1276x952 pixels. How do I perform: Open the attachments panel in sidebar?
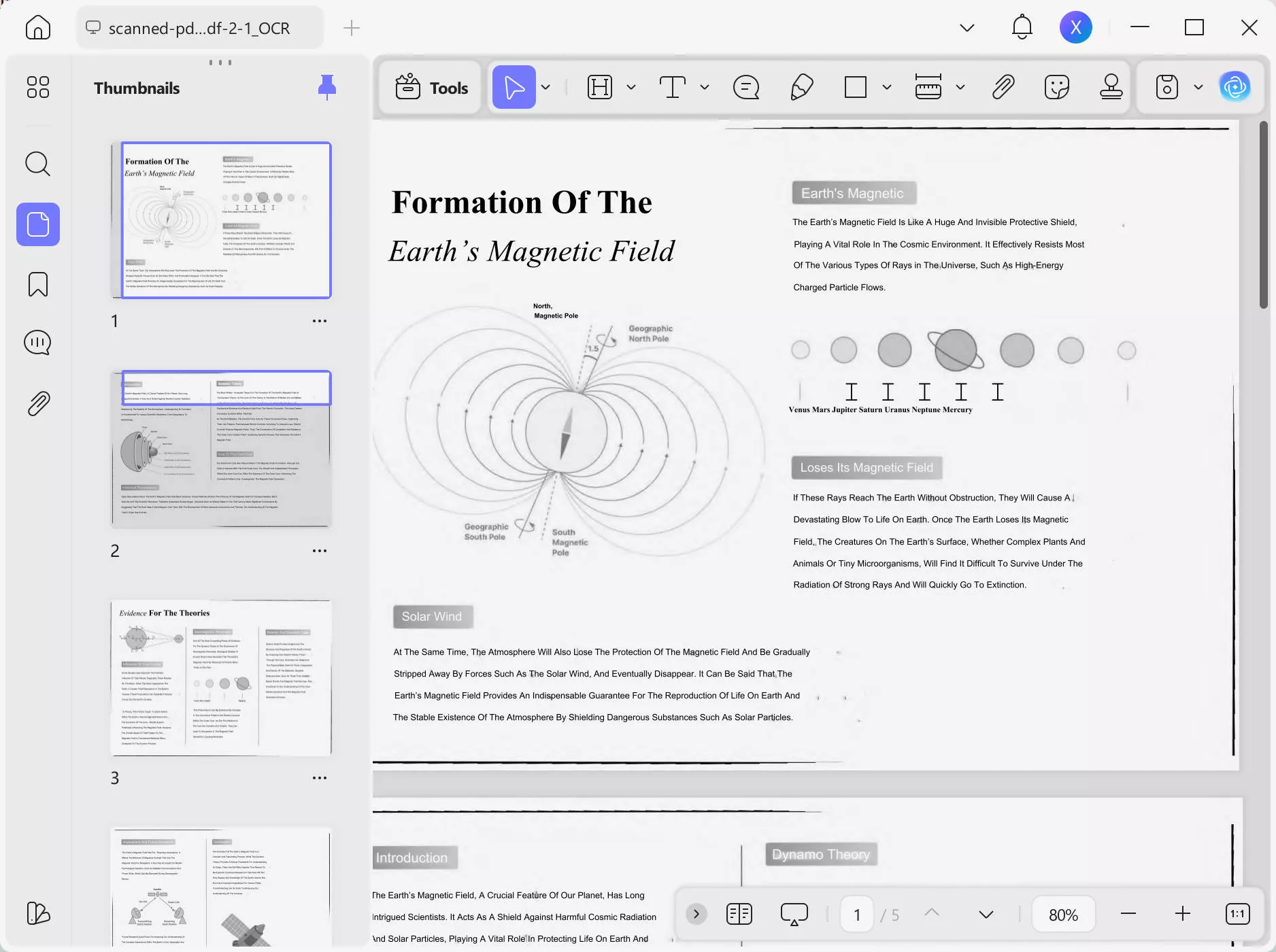38,403
